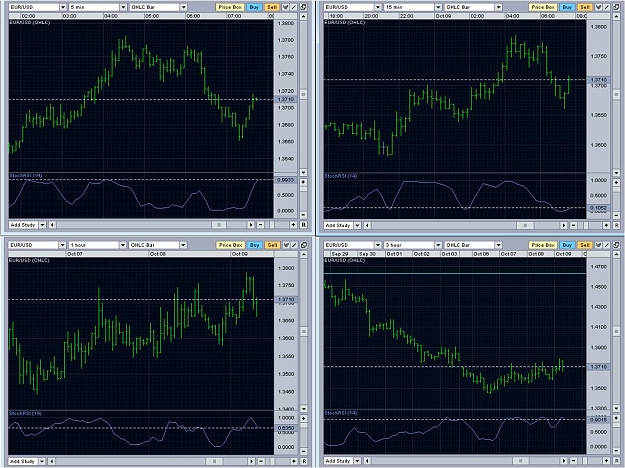Click vertical price scale slider in 15 min chart

pos(616,94)
